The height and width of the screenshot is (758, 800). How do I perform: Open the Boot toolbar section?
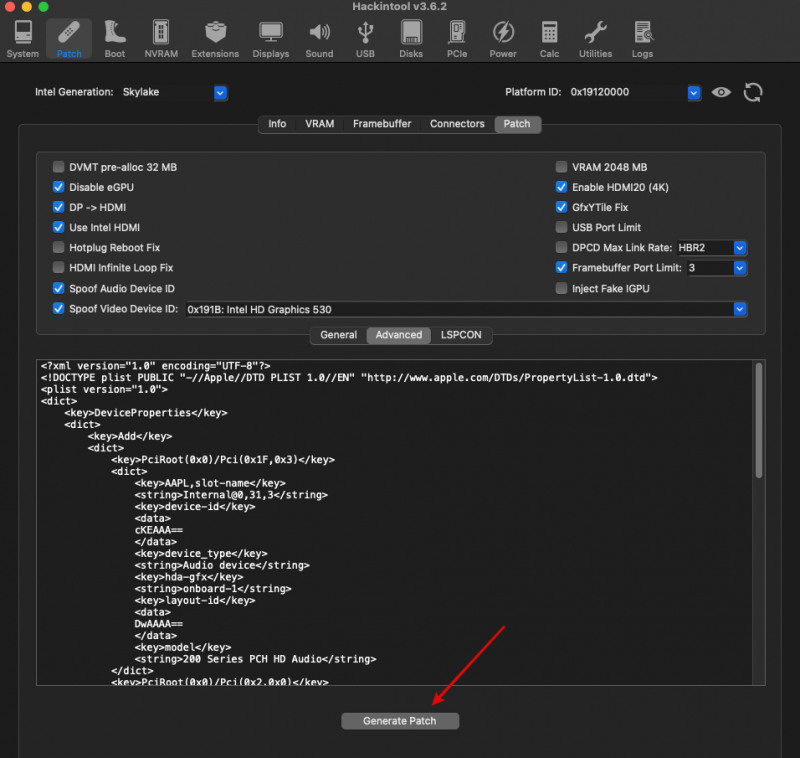pyautogui.click(x=115, y=38)
